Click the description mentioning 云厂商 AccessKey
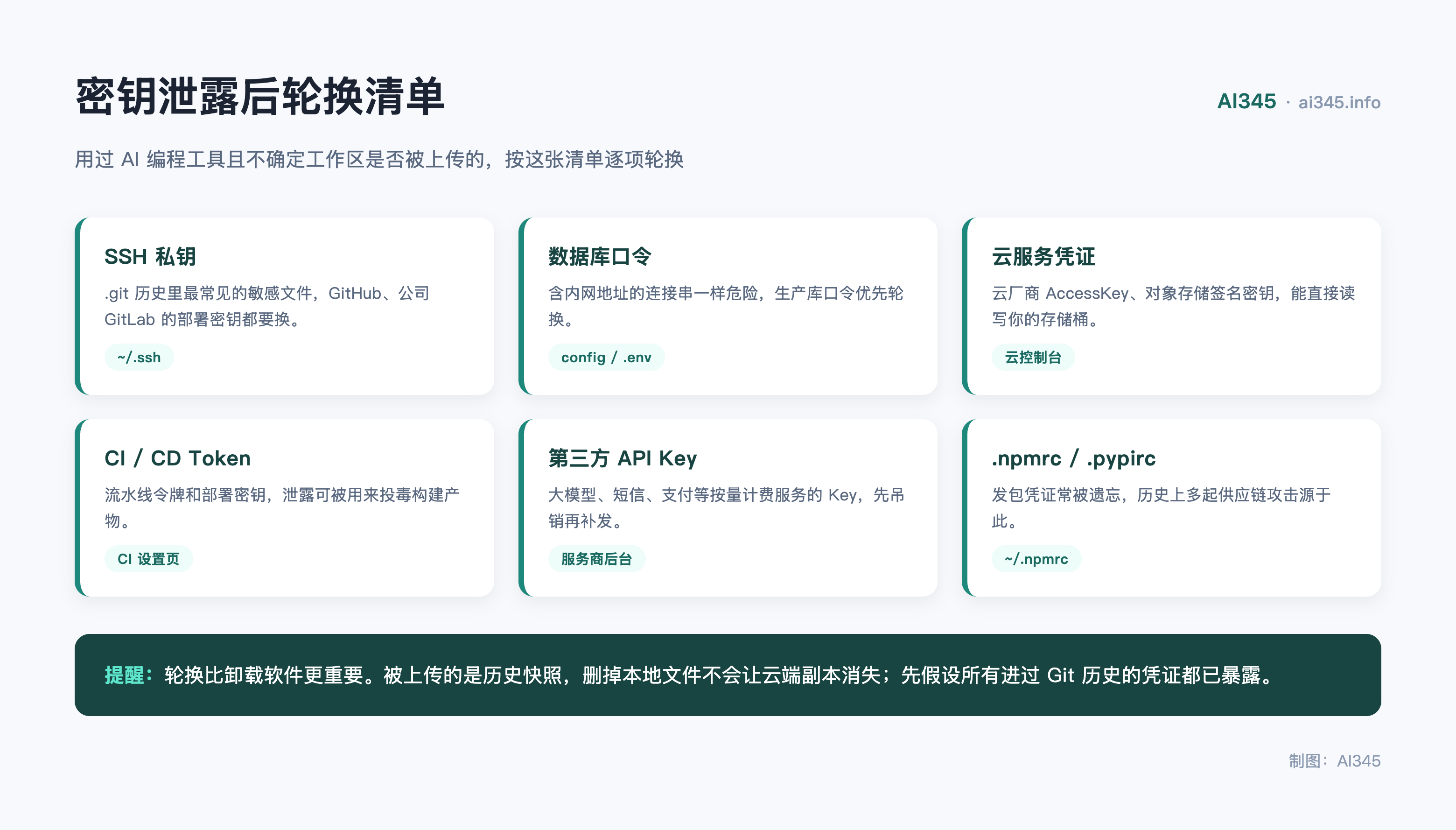1456x830 pixels. pyautogui.click(x=1173, y=306)
